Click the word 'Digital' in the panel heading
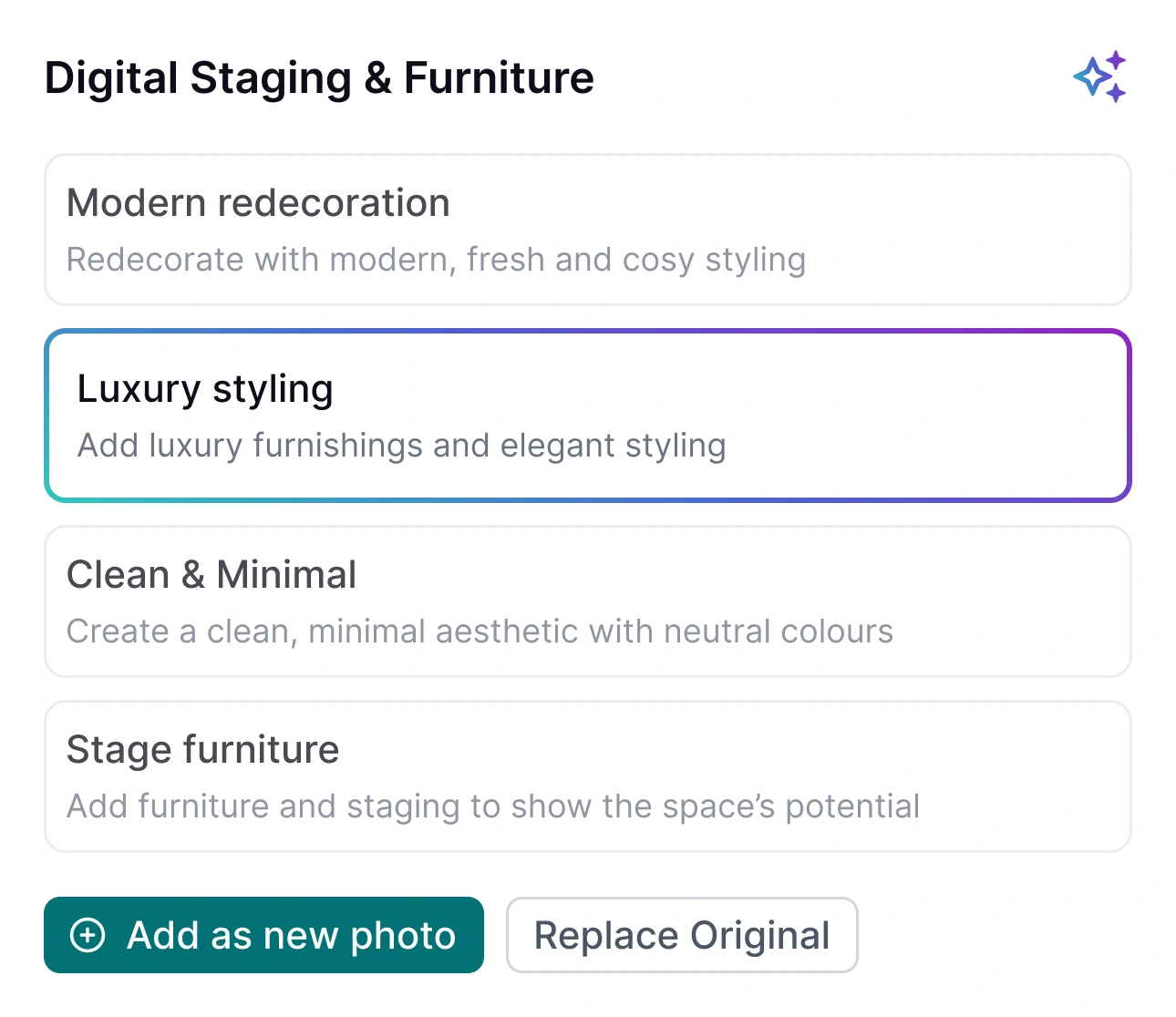The width and height of the screenshot is (1176, 1017). (110, 78)
